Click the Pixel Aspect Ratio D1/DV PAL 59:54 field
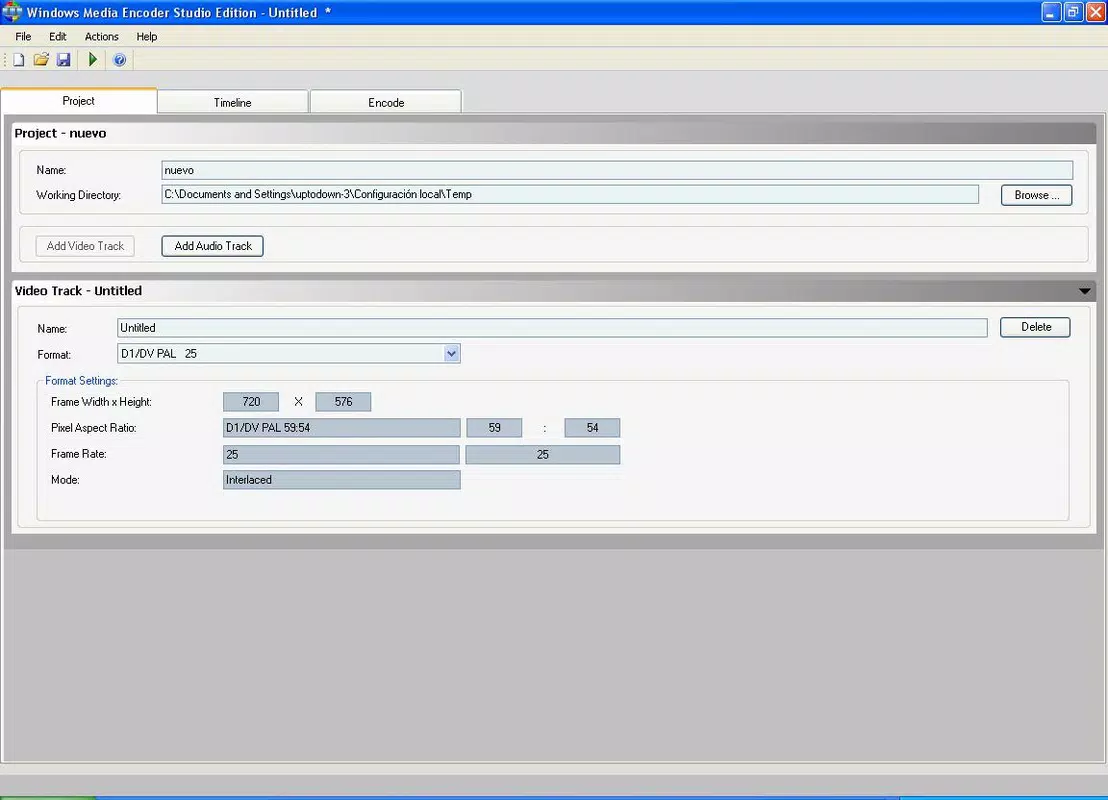Screen dimensions: 1108x800 (342, 428)
